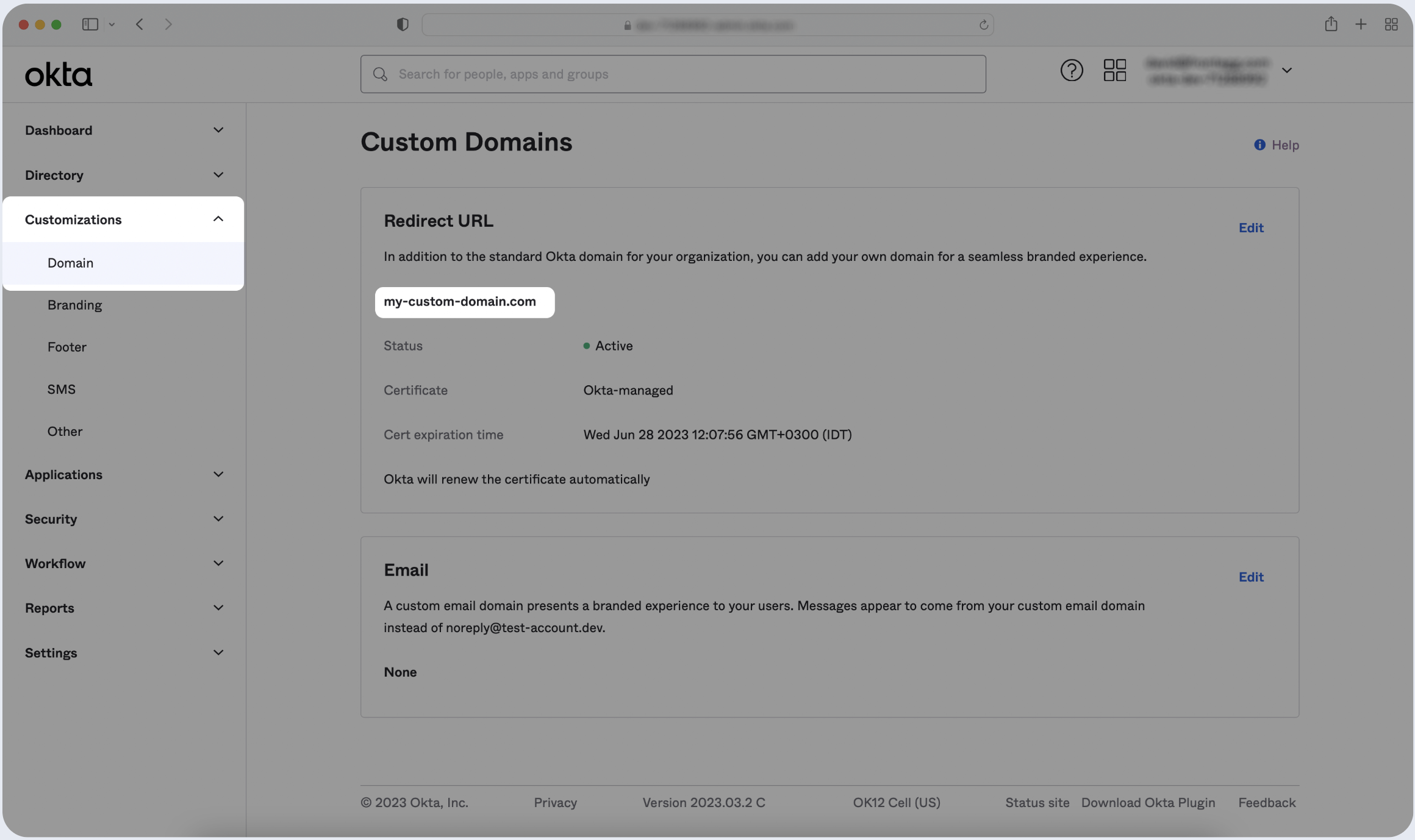Select Branding in the sidebar
1415x840 pixels.
74,305
